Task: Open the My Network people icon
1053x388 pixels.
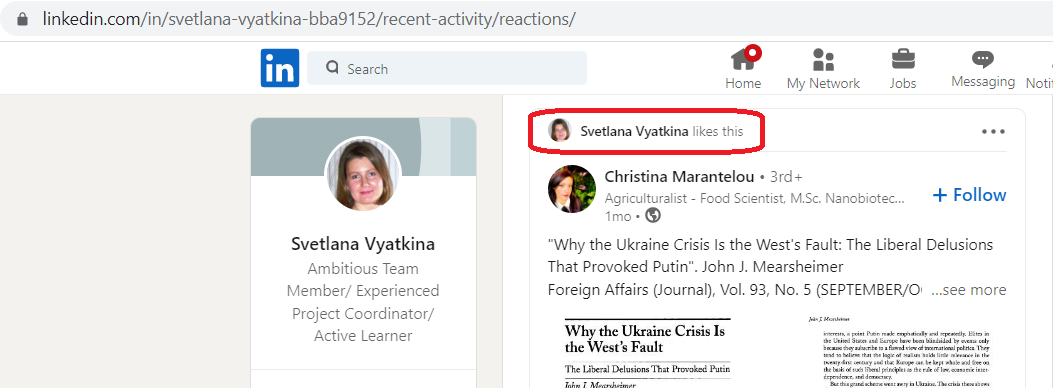Action: (x=823, y=60)
